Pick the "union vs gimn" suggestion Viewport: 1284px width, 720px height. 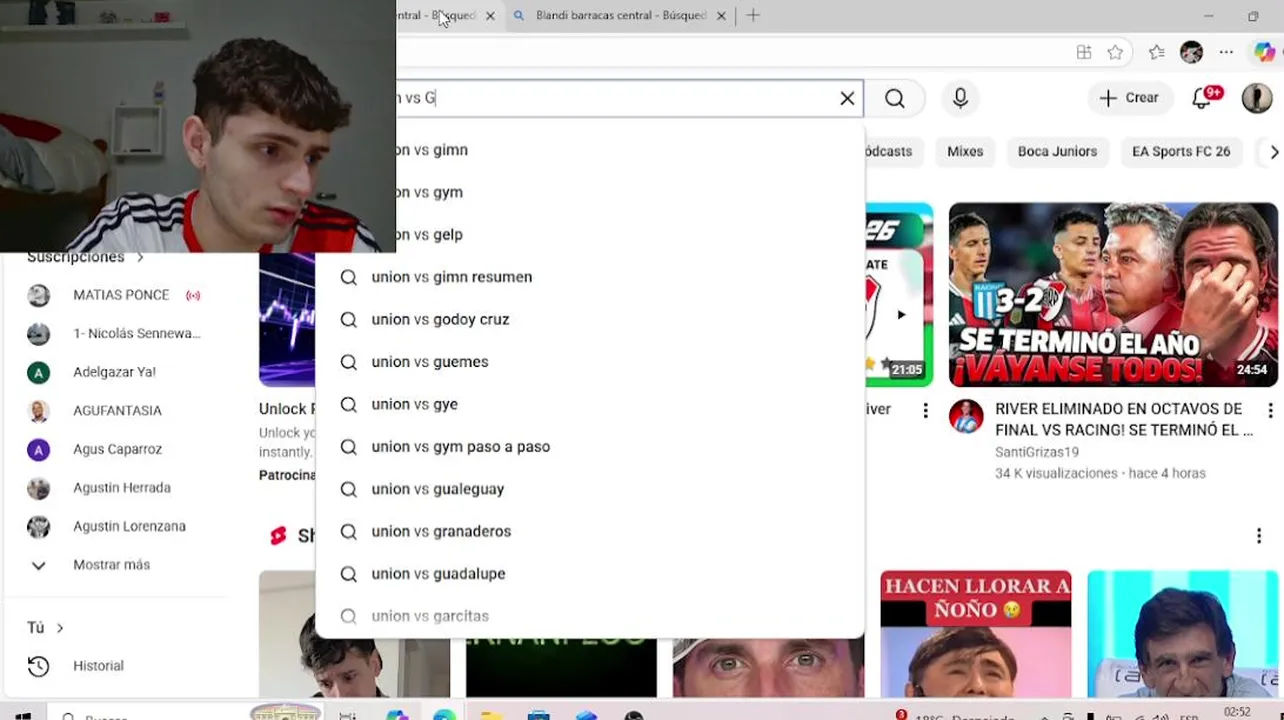(x=630, y=150)
